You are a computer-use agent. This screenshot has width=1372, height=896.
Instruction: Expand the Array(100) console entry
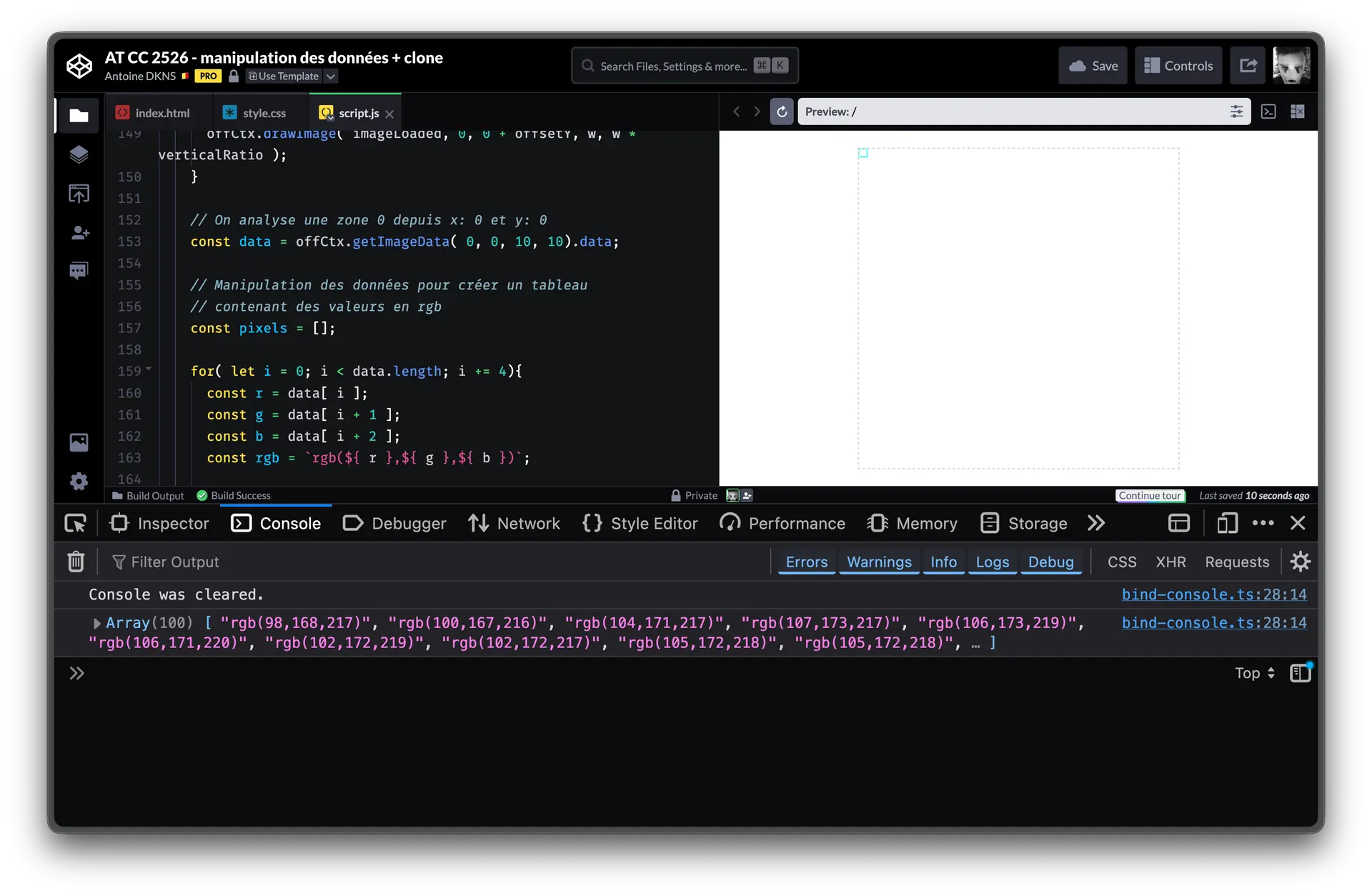point(96,623)
